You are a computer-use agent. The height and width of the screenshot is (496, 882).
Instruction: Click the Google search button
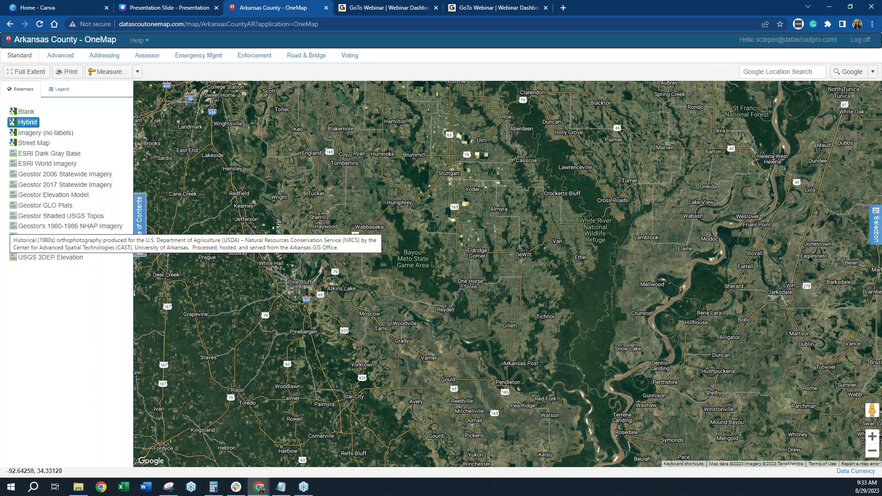[848, 71]
